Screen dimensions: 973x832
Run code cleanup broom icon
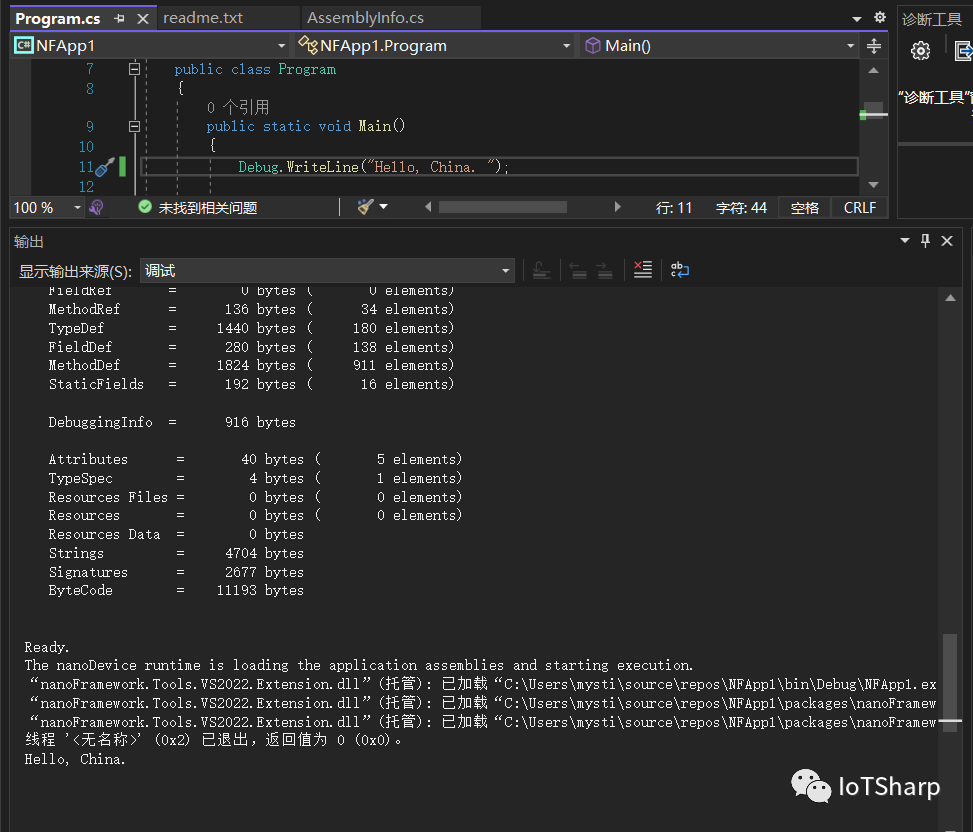(x=365, y=207)
